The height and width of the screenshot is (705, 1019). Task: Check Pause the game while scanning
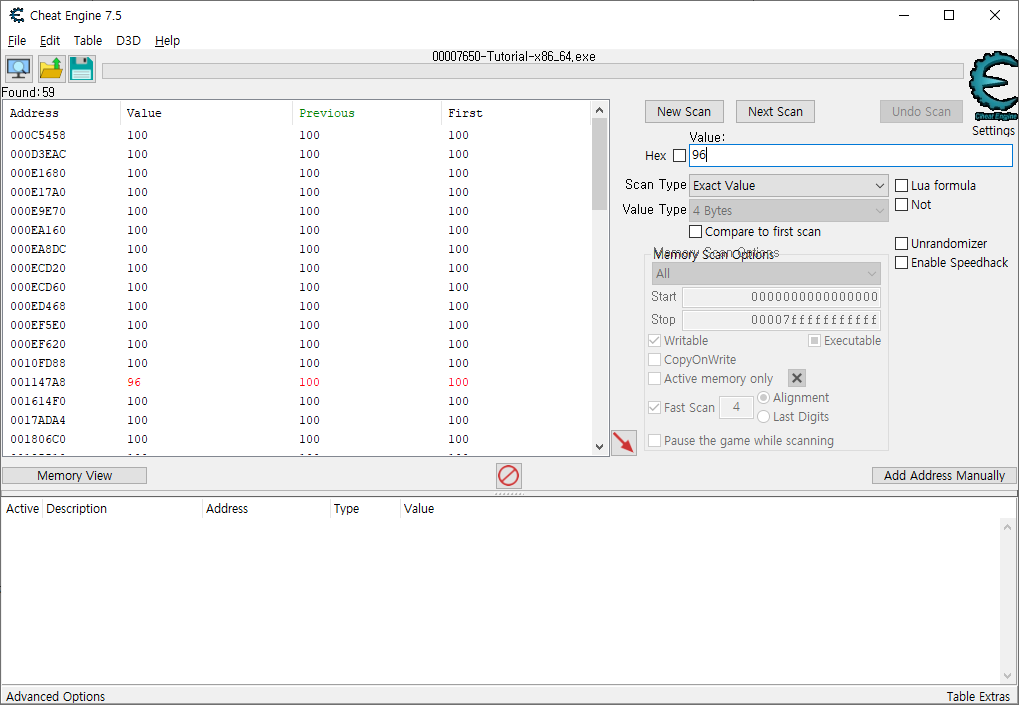[x=654, y=441]
